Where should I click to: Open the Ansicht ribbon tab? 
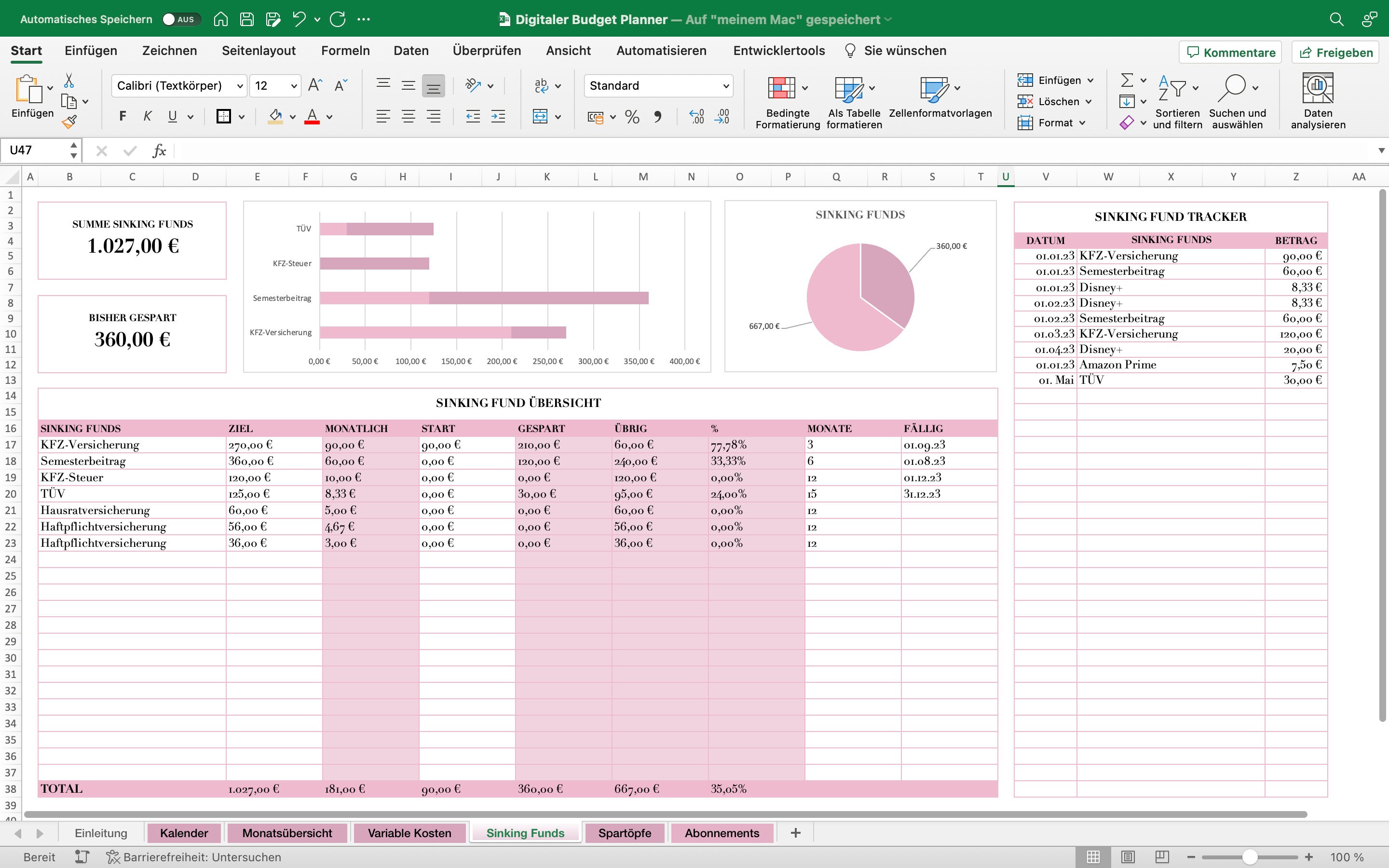[568, 51]
